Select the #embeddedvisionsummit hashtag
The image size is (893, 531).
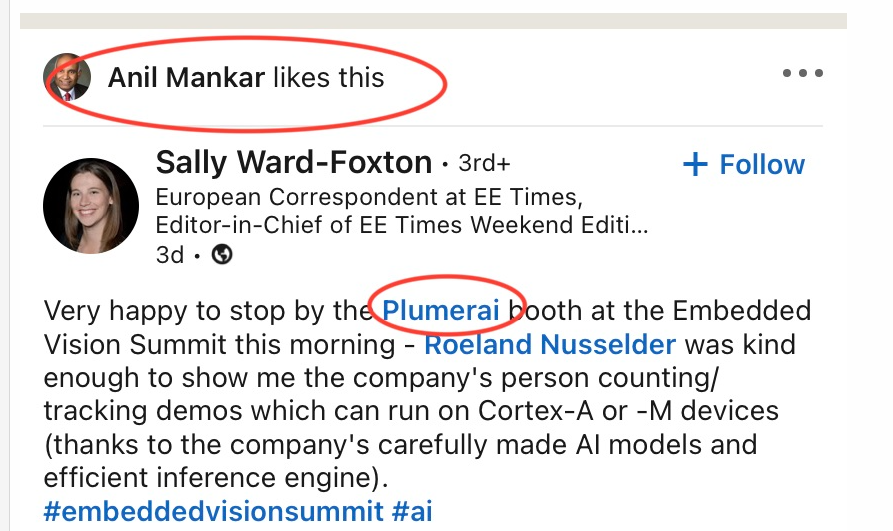pyautogui.click(x=213, y=511)
